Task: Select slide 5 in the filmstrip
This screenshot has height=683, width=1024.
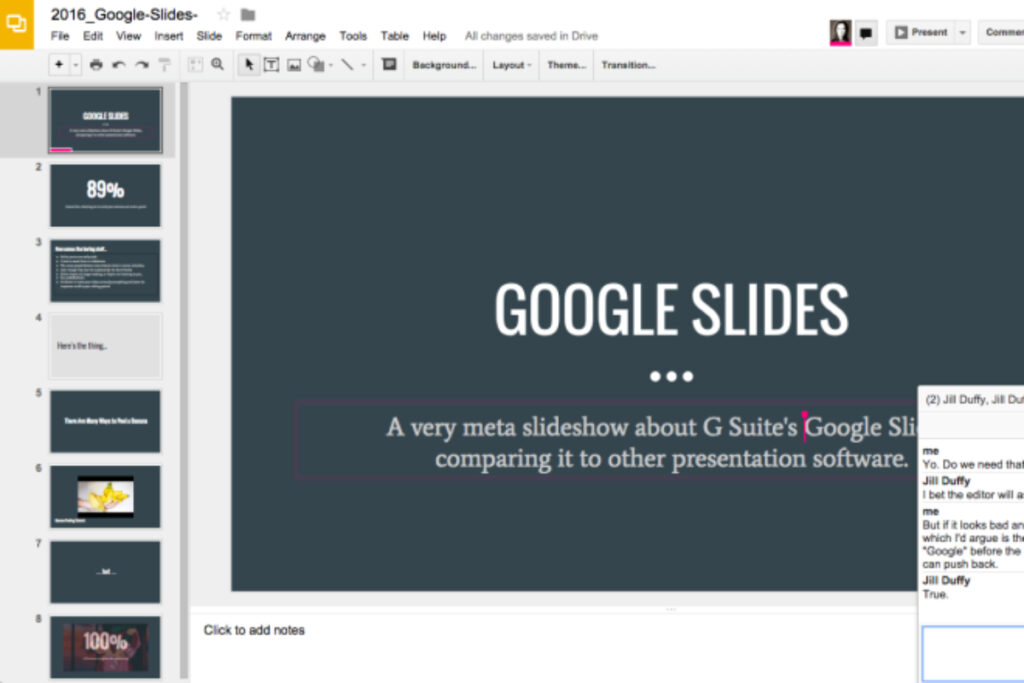Action: tap(105, 420)
